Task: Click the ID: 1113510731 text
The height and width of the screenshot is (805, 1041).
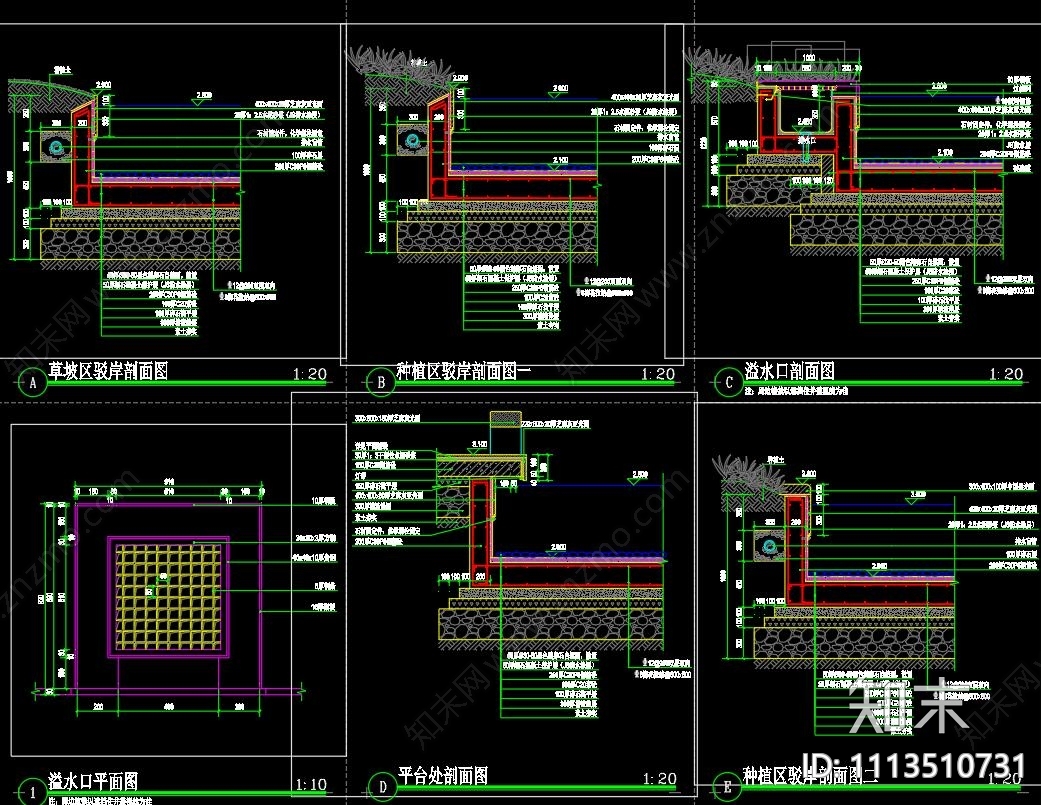Action: 914,765
